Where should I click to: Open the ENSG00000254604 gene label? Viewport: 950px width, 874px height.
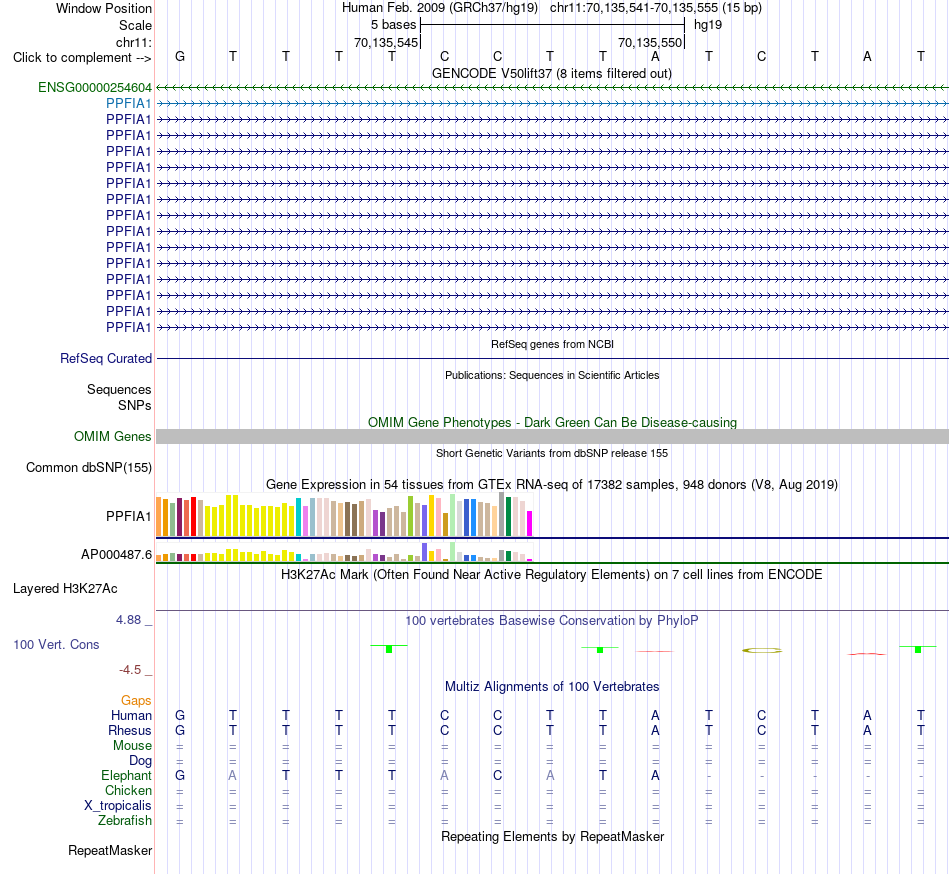(95, 87)
